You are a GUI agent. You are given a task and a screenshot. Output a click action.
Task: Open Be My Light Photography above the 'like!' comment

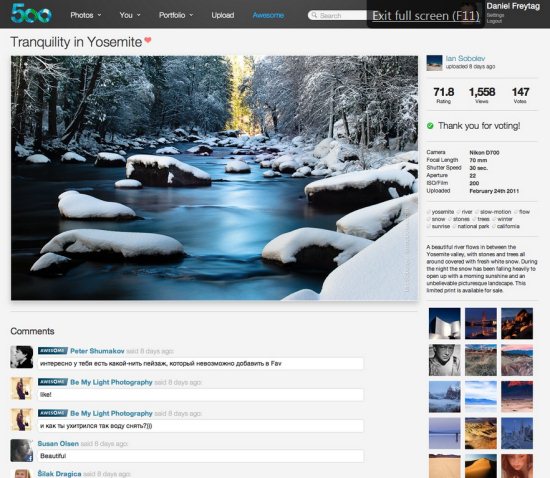point(111,382)
